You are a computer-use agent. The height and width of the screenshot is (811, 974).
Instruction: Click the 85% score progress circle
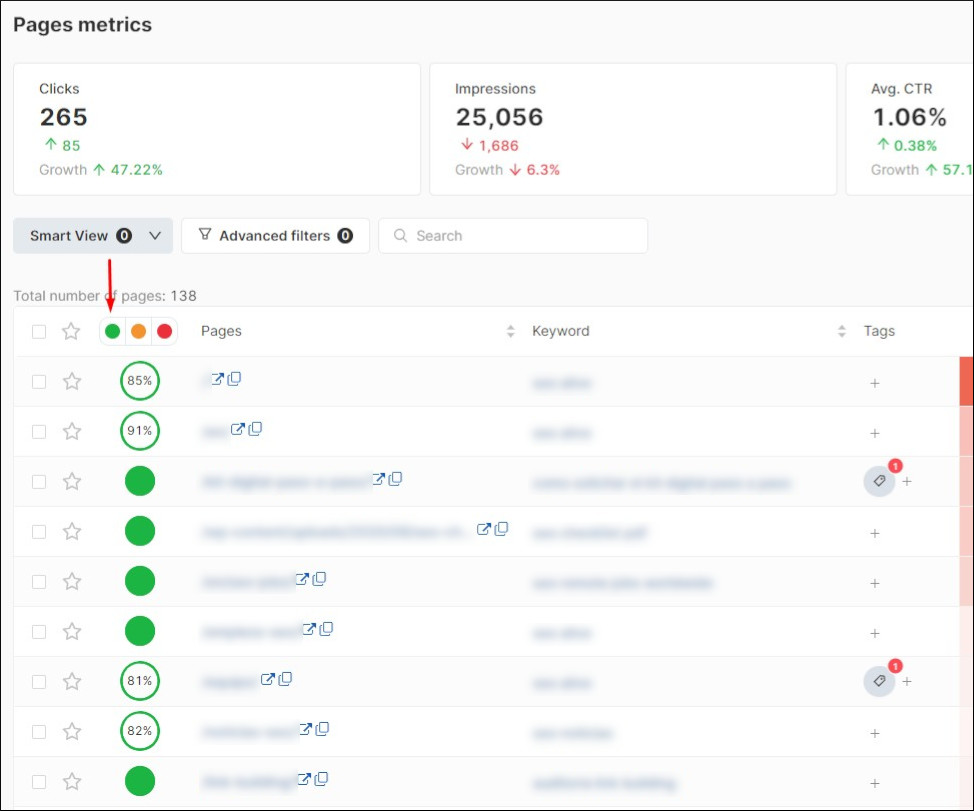pyautogui.click(x=139, y=381)
